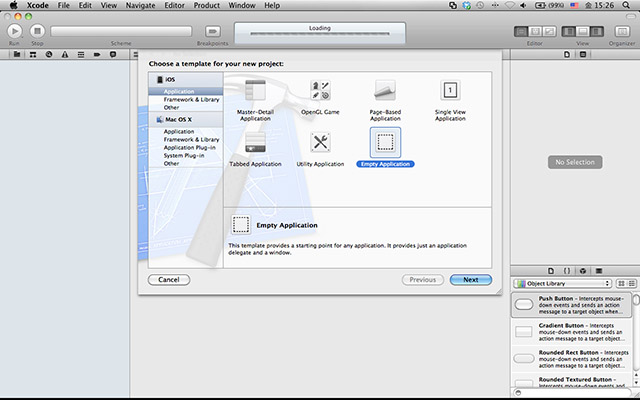Click the volume icon in menu bar
This screenshot has width=640, height=400.
coord(523,5)
